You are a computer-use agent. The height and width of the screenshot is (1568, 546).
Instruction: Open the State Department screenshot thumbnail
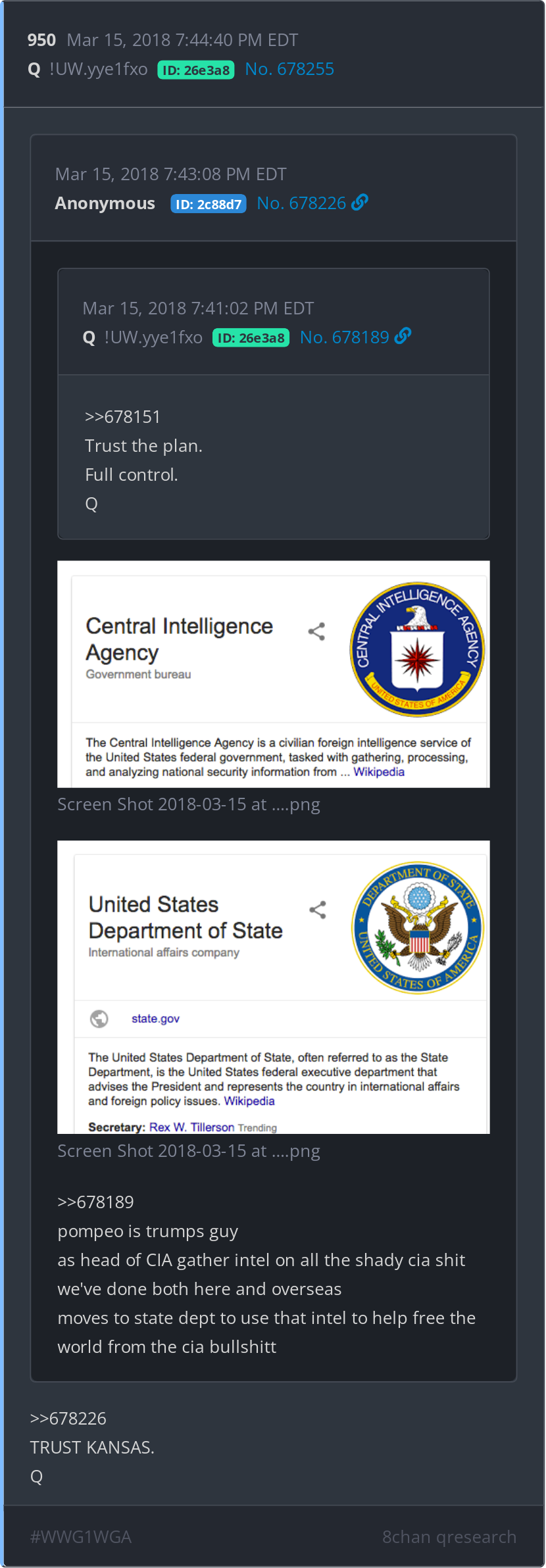coord(274,987)
